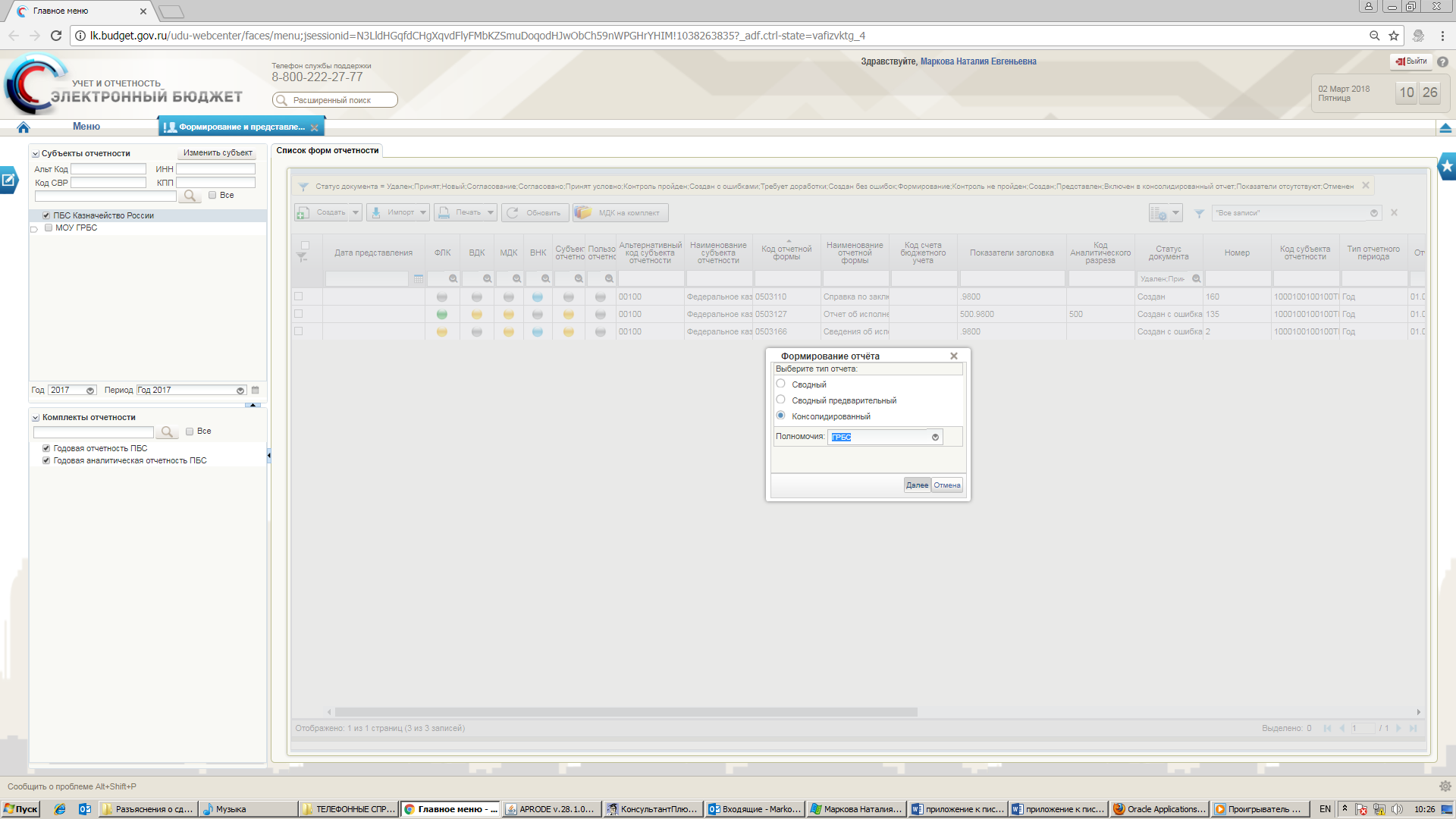Collapse the Субъекты отчетности section
Image resolution: width=1456 pixels, height=819 pixels.
[x=36, y=154]
